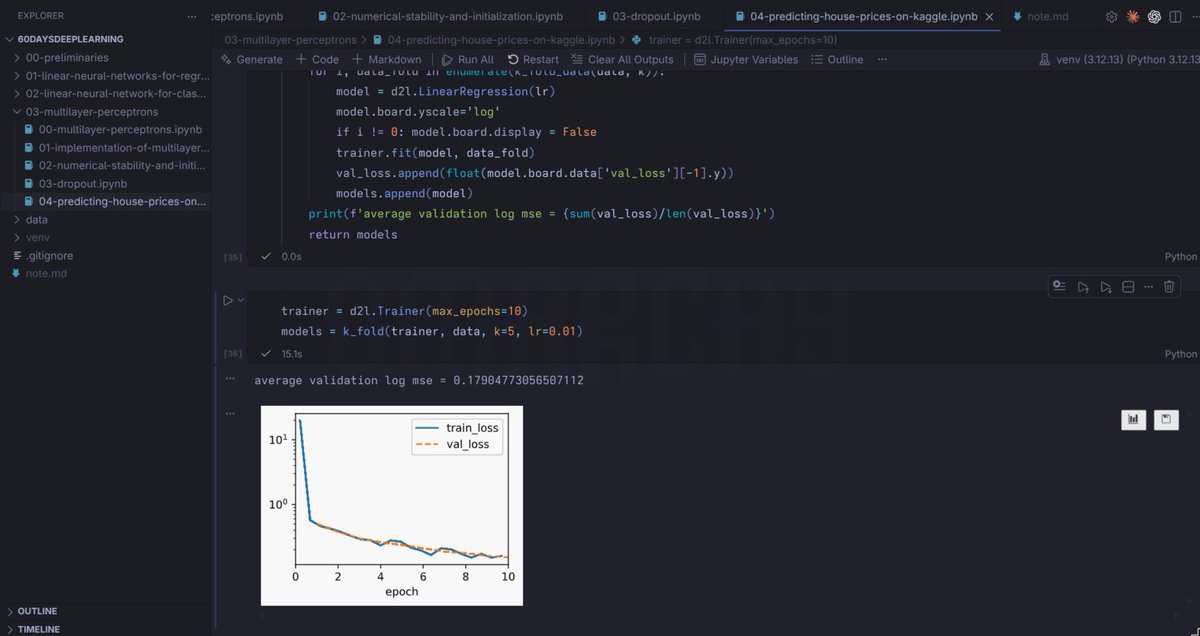1200x636 pixels.
Task: Click breadcrumb 03-multilayer-perceptrons
Action: (x=289, y=39)
